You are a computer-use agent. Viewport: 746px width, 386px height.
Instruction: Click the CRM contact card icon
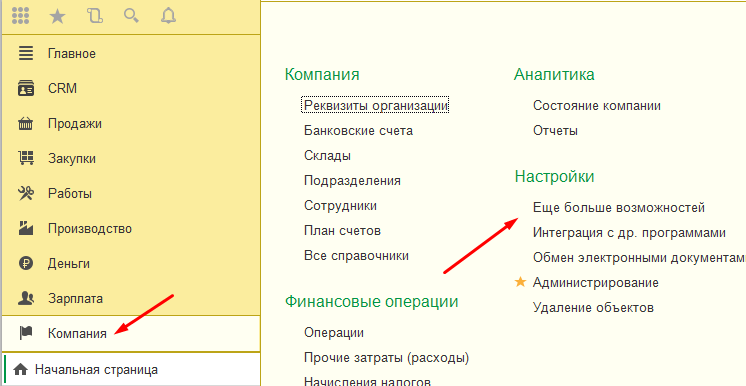pyautogui.click(x=26, y=89)
